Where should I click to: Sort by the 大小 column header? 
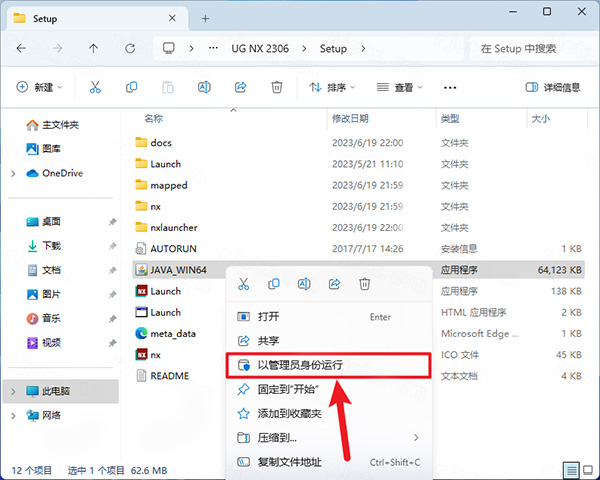pyautogui.click(x=541, y=119)
